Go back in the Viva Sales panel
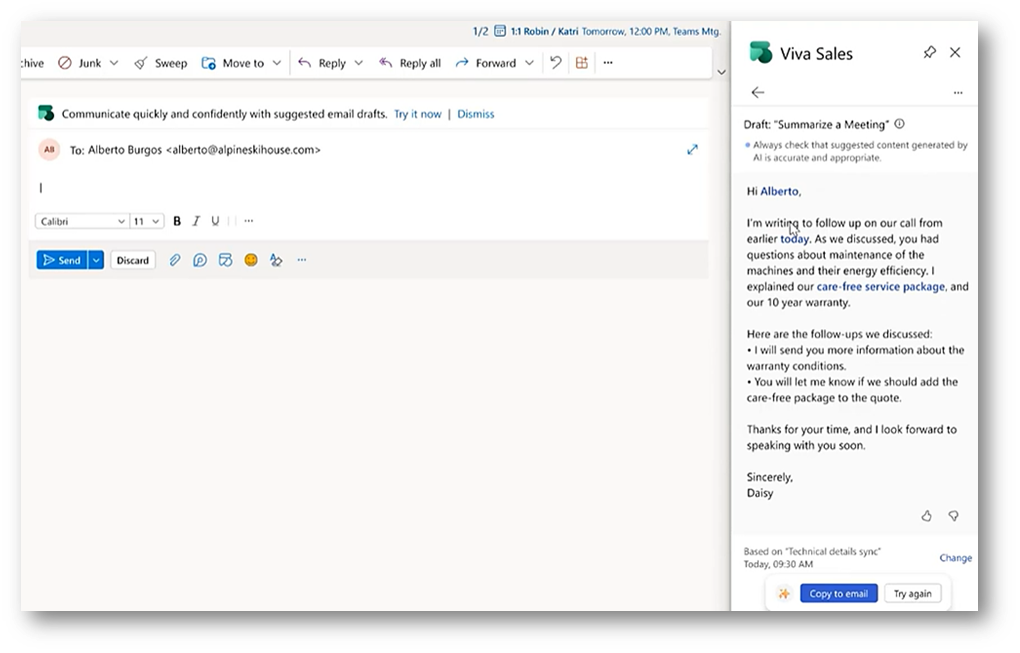This screenshot has width=1020, height=653. click(x=758, y=91)
